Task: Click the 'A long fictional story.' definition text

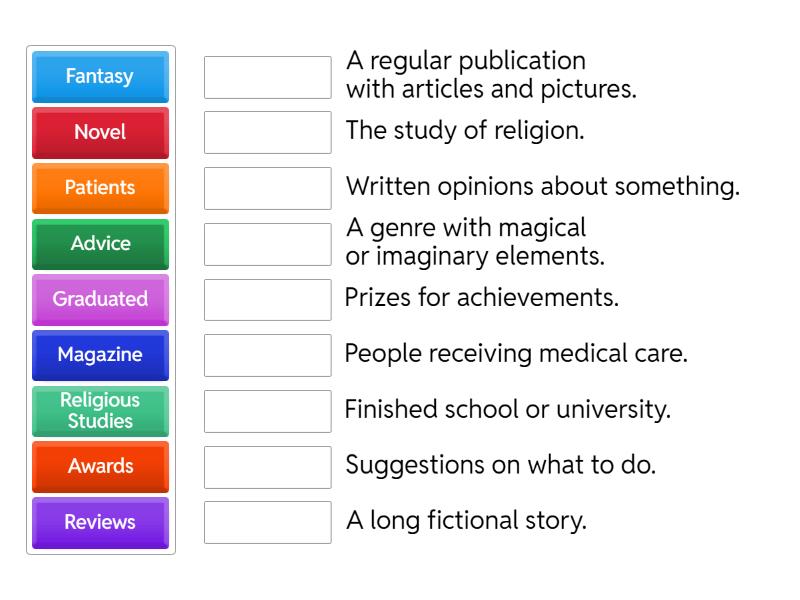Action: (466, 521)
